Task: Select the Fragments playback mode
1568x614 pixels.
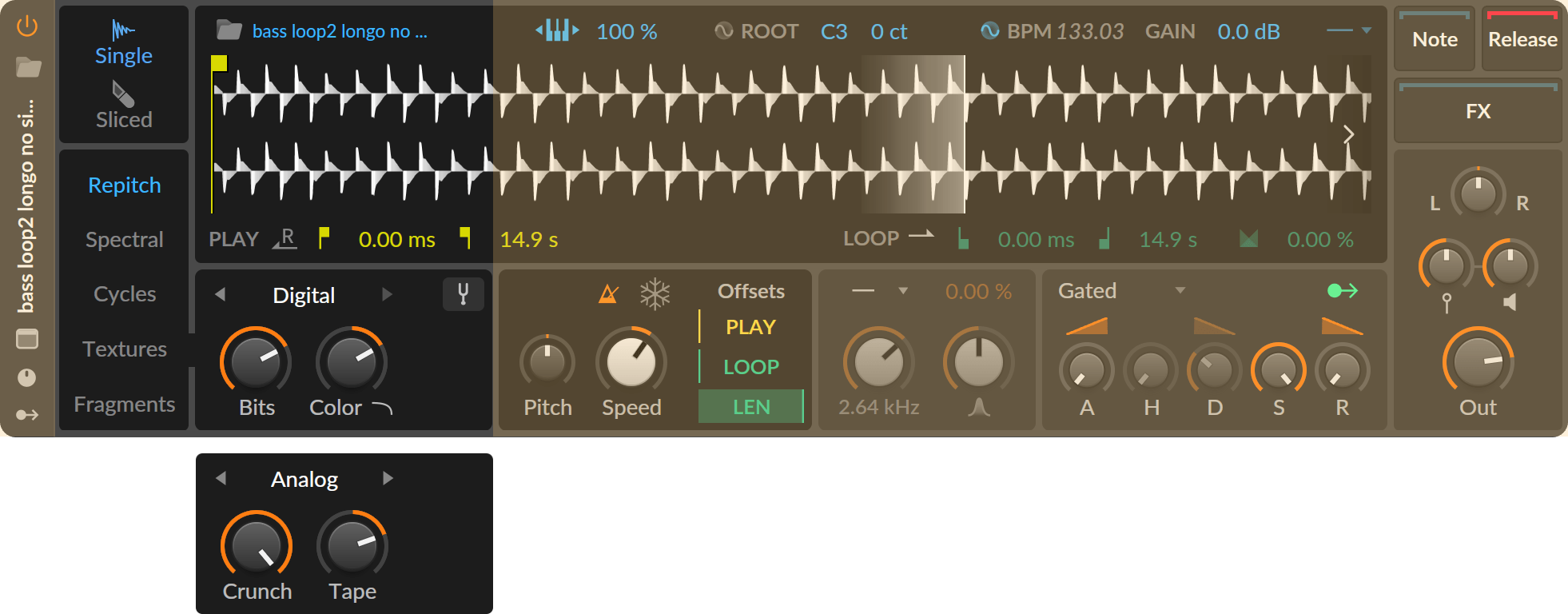Action: pyautogui.click(x=125, y=405)
